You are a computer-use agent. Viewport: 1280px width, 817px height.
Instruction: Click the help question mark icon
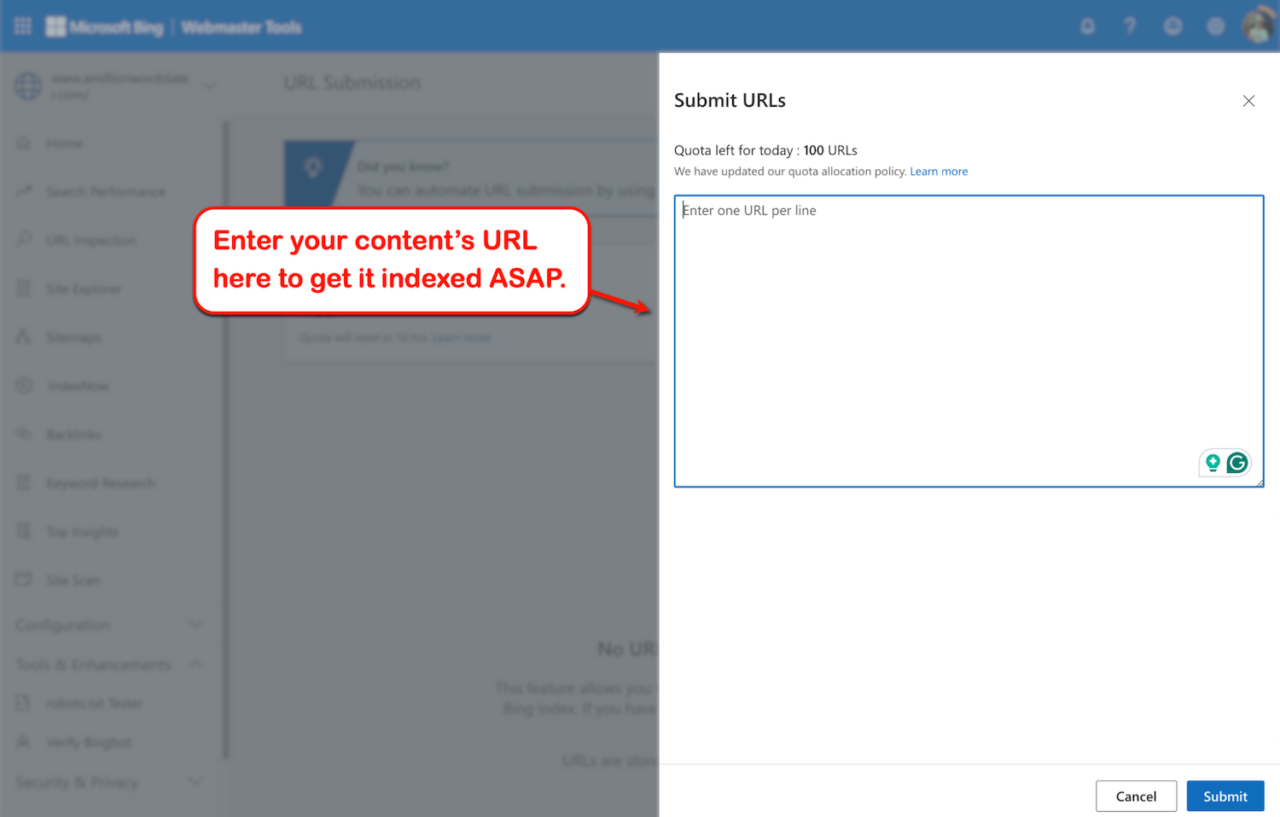point(1130,27)
